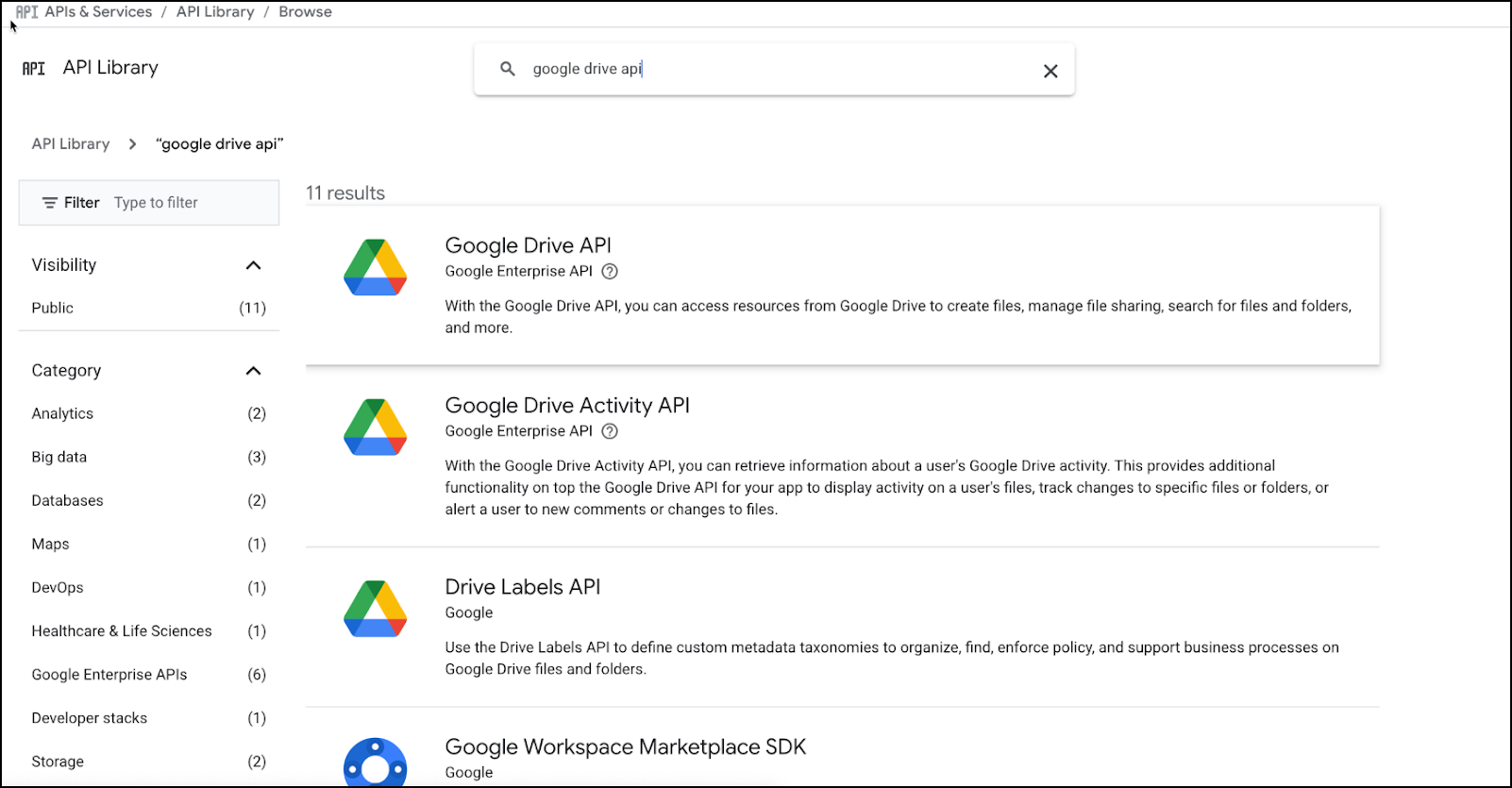Select the Big data category filter
This screenshot has height=788, width=1512.
(59, 457)
